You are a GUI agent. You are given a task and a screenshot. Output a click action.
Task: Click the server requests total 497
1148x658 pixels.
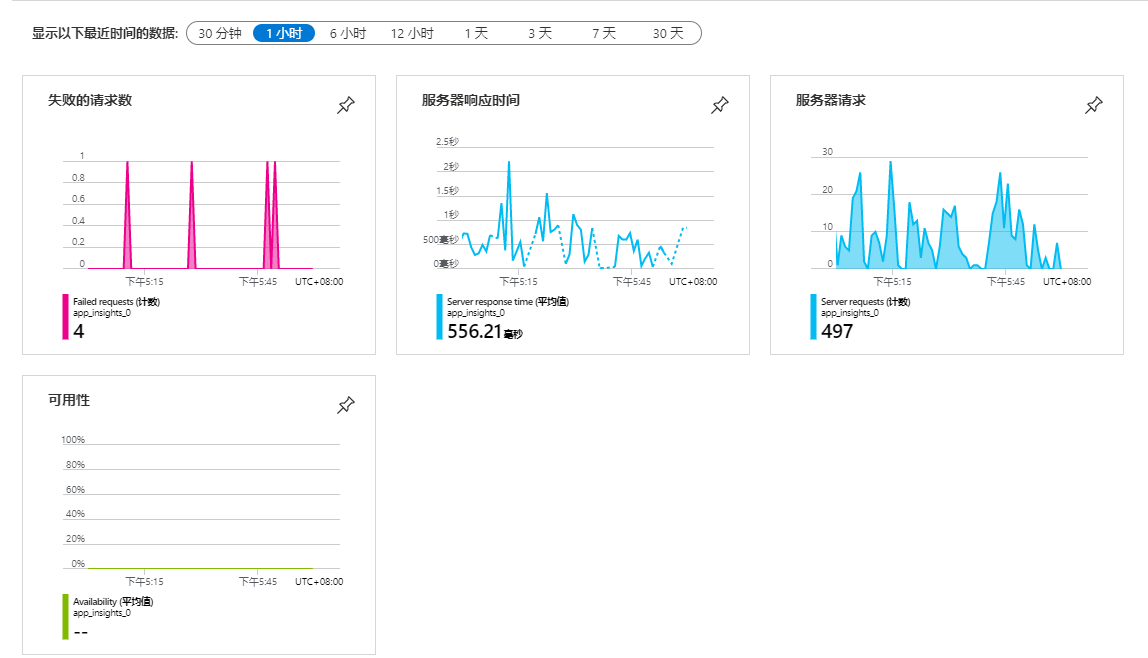coord(837,332)
